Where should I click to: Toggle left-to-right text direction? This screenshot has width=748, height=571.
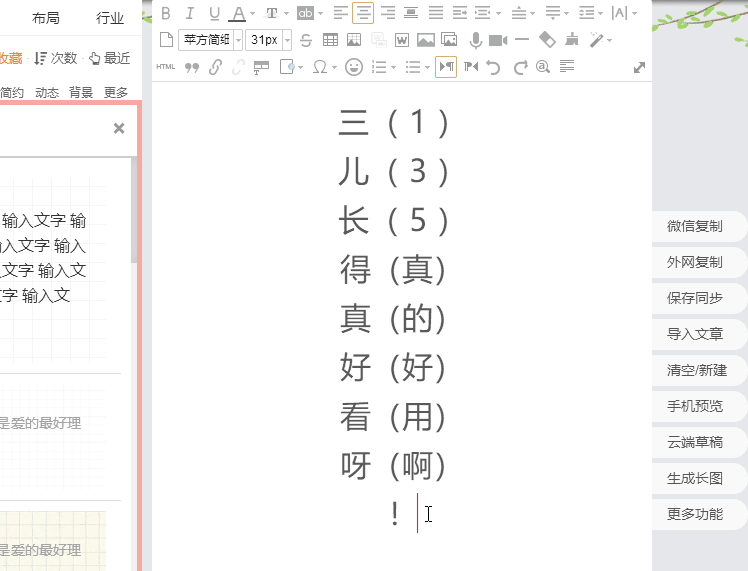point(446,66)
